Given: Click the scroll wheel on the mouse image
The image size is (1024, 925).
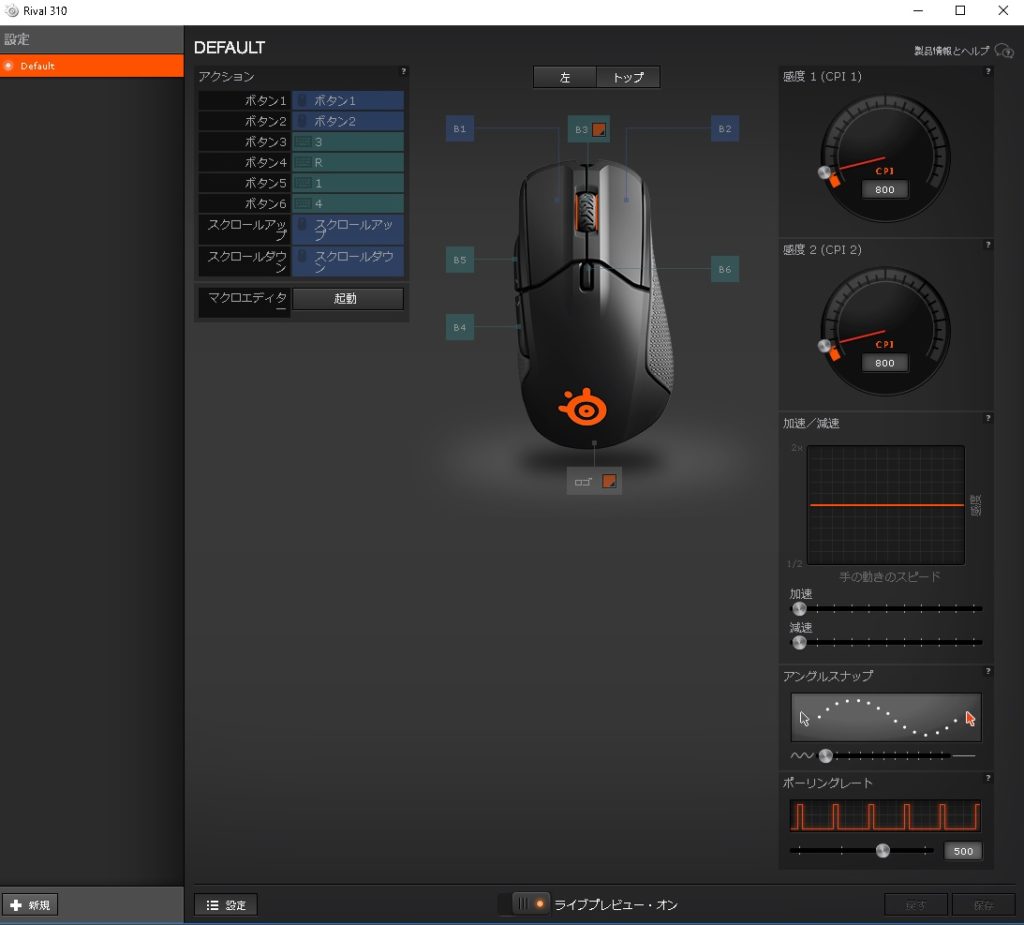Looking at the screenshot, I should pyautogui.click(x=586, y=212).
